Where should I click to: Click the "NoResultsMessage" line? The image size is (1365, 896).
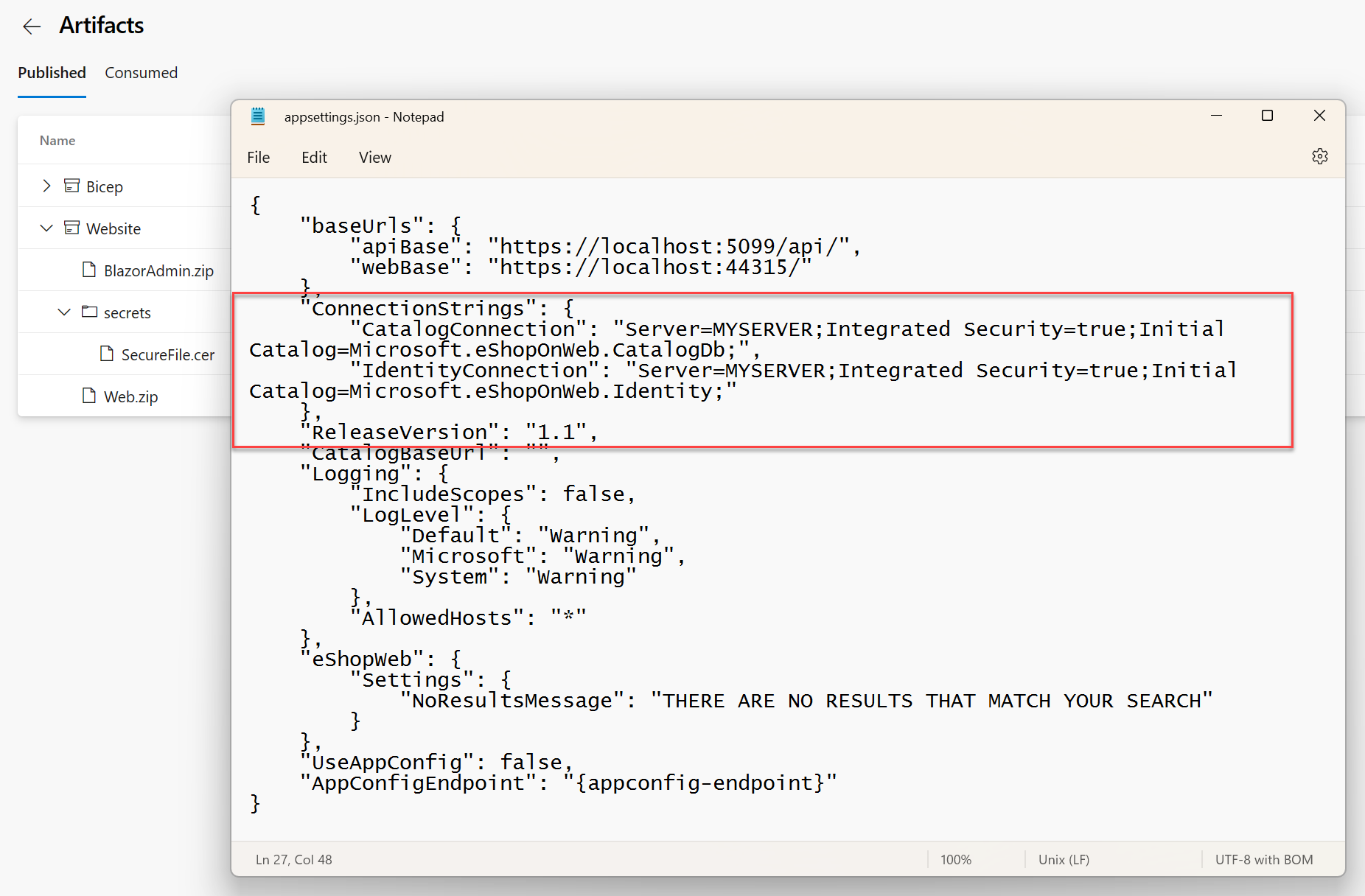(x=806, y=700)
